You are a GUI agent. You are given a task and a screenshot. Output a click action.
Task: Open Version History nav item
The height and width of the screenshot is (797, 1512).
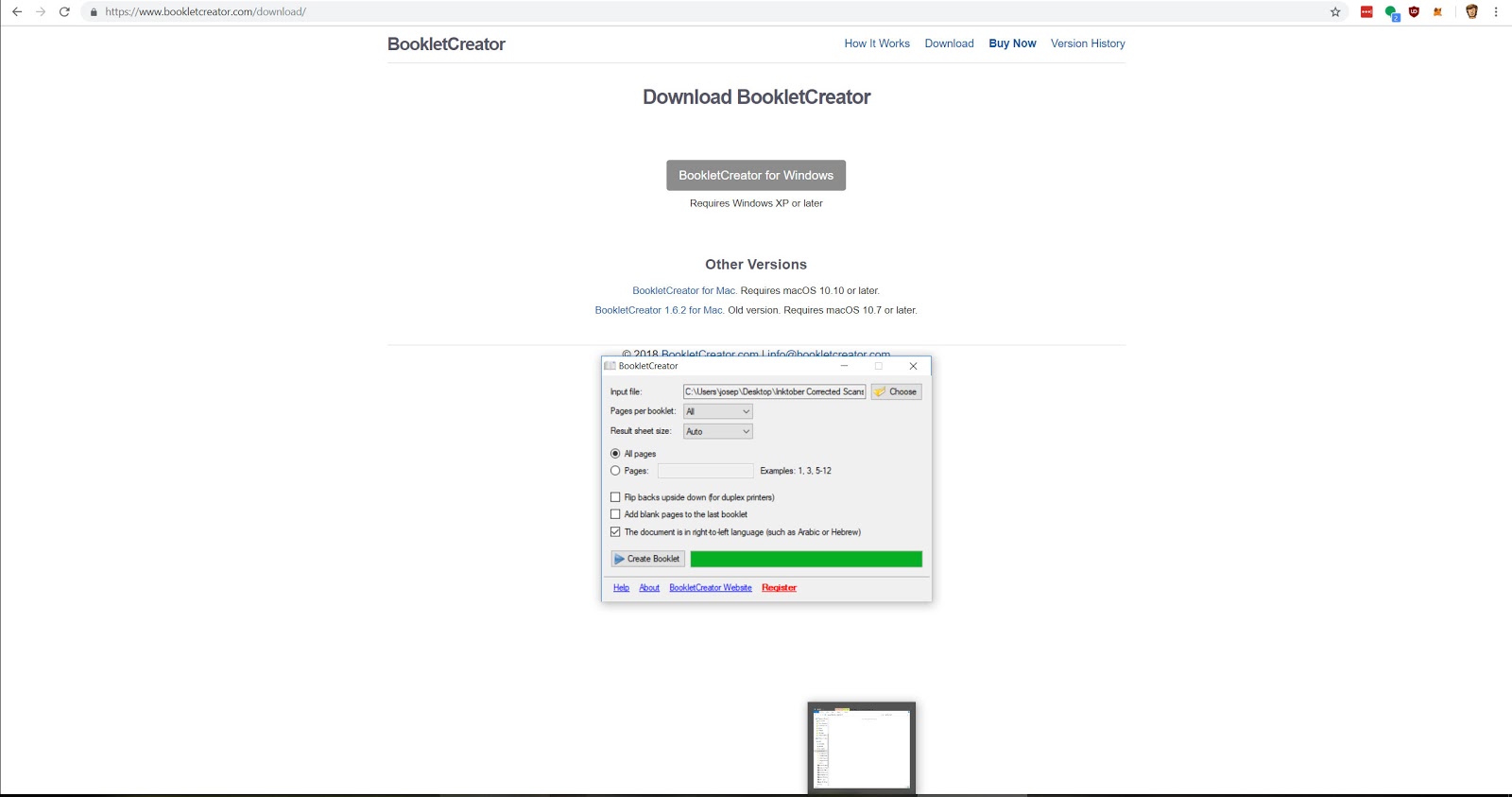[1088, 43]
